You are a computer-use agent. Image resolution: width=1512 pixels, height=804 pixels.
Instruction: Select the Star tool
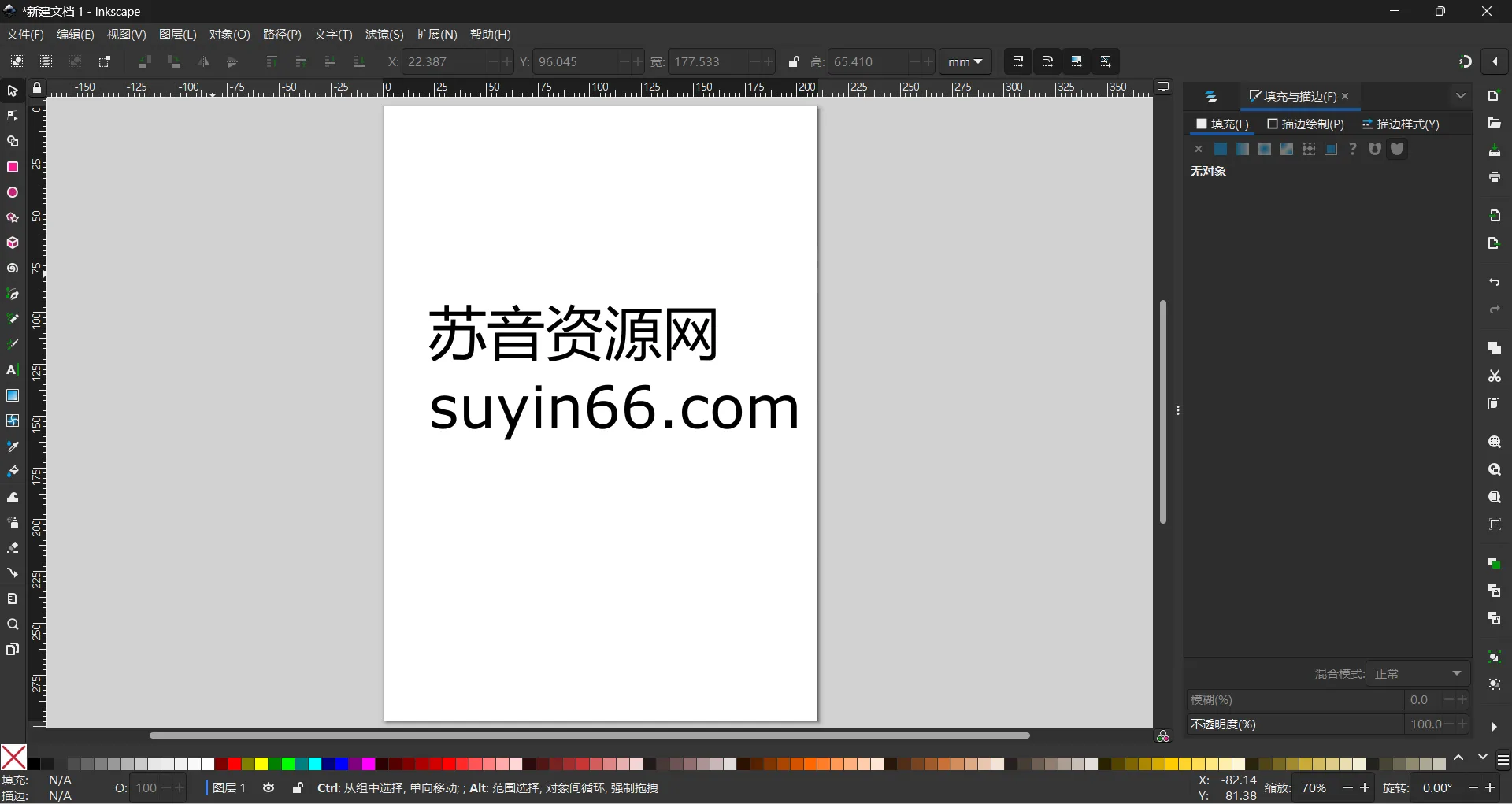click(x=13, y=217)
